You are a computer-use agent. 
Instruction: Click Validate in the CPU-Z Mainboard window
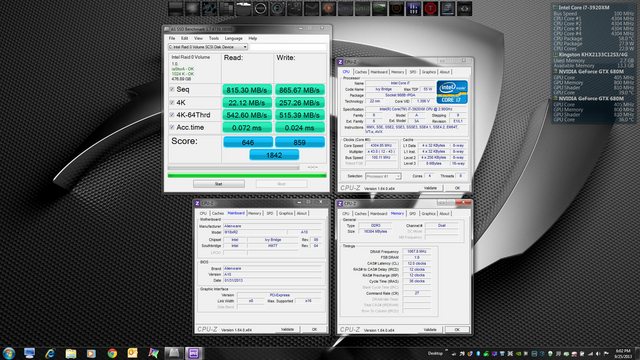click(287, 329)
